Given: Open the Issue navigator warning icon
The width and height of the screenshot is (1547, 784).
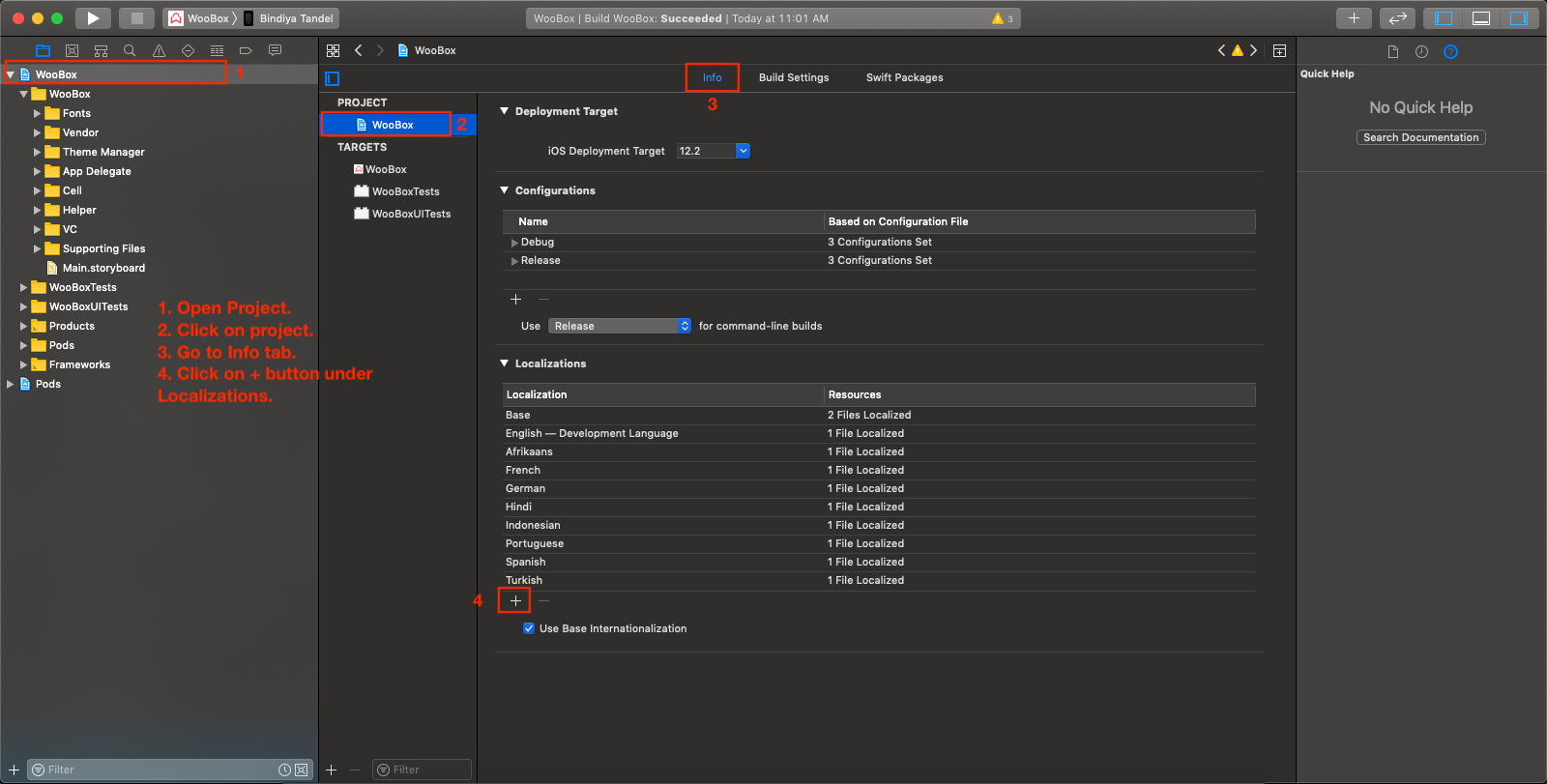Looking at the screenshot, I should [159, 50].
